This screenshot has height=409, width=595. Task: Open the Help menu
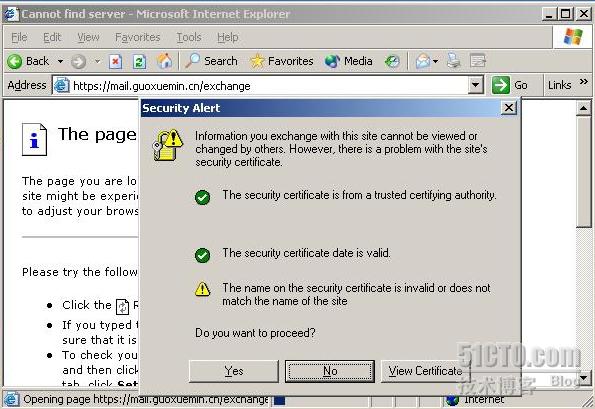coord(228,37)
